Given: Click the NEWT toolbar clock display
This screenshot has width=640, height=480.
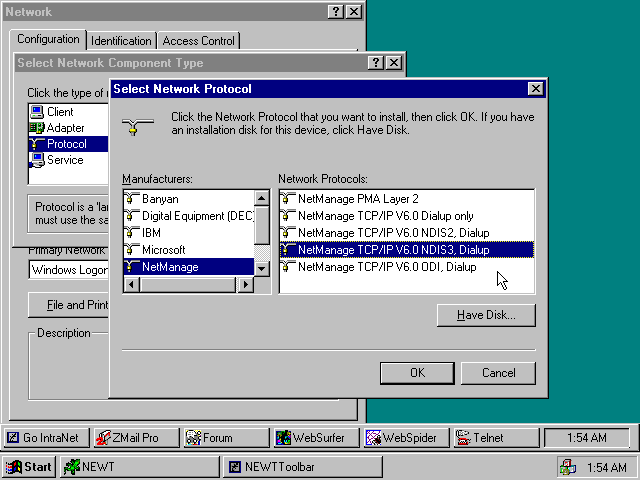Looking at the screenshot, I should (x=587, y=438).
